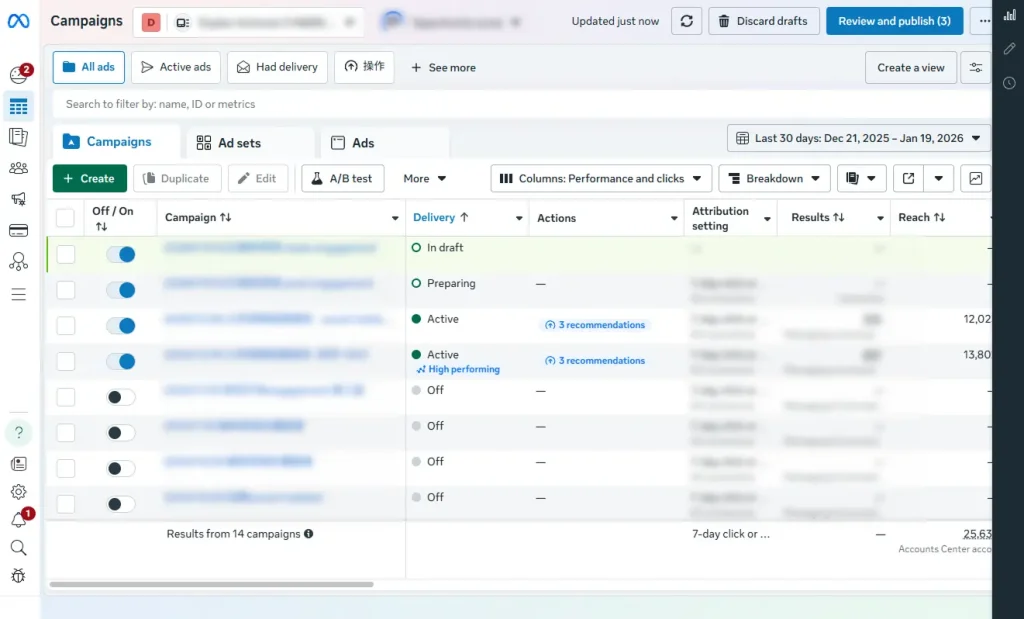Open the Ads megaphone icon in sidebar
This screenshot has height=619, width=1024.
click(x=19, y=198)
